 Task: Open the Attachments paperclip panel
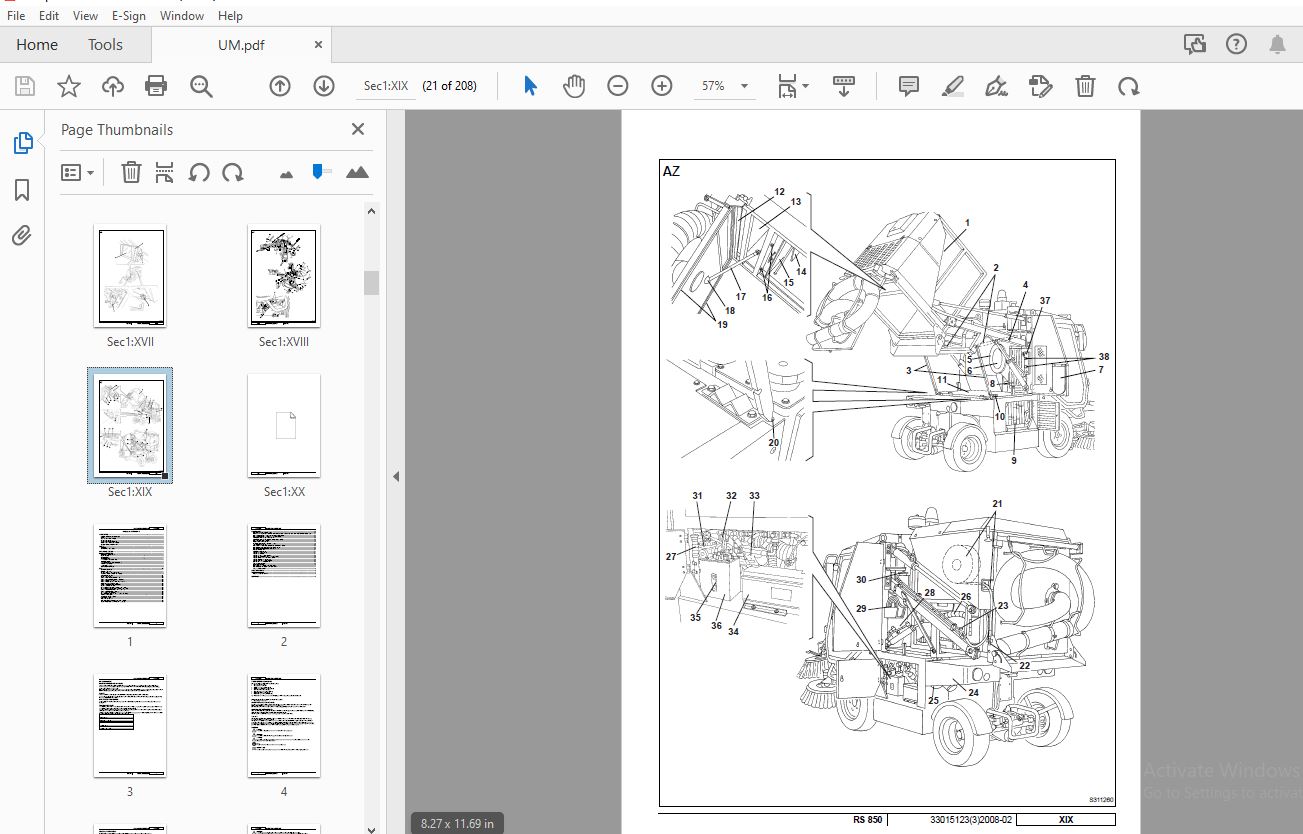click(x=22, y=236)
